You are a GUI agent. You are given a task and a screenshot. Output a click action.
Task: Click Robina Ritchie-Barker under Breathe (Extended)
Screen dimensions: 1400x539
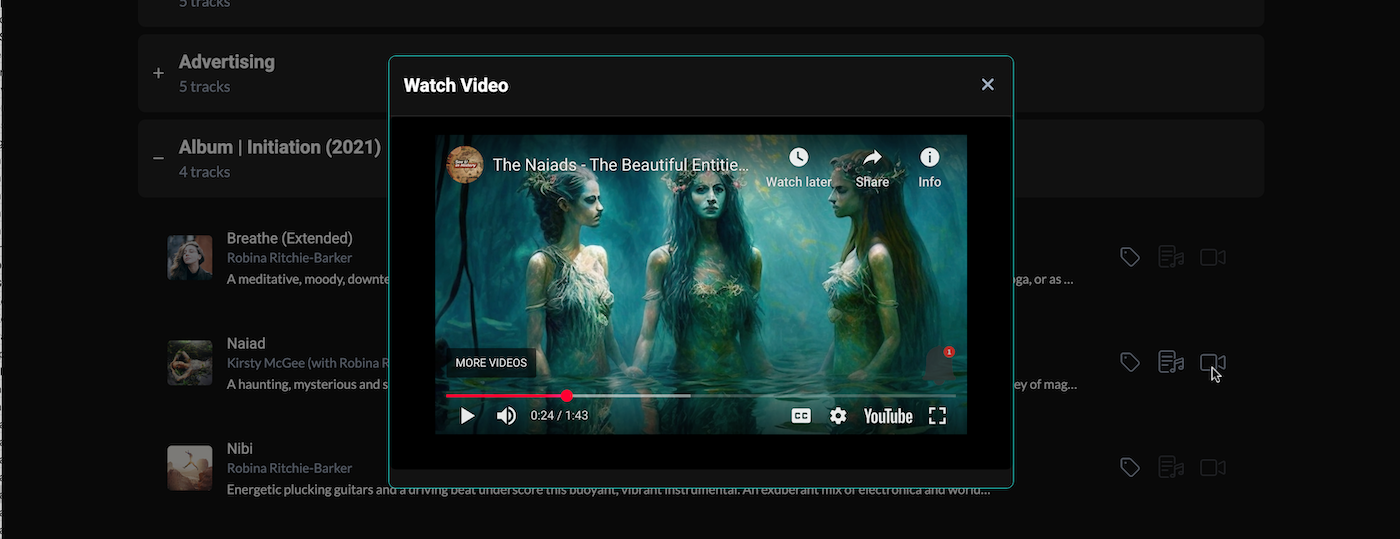point(290,258)
